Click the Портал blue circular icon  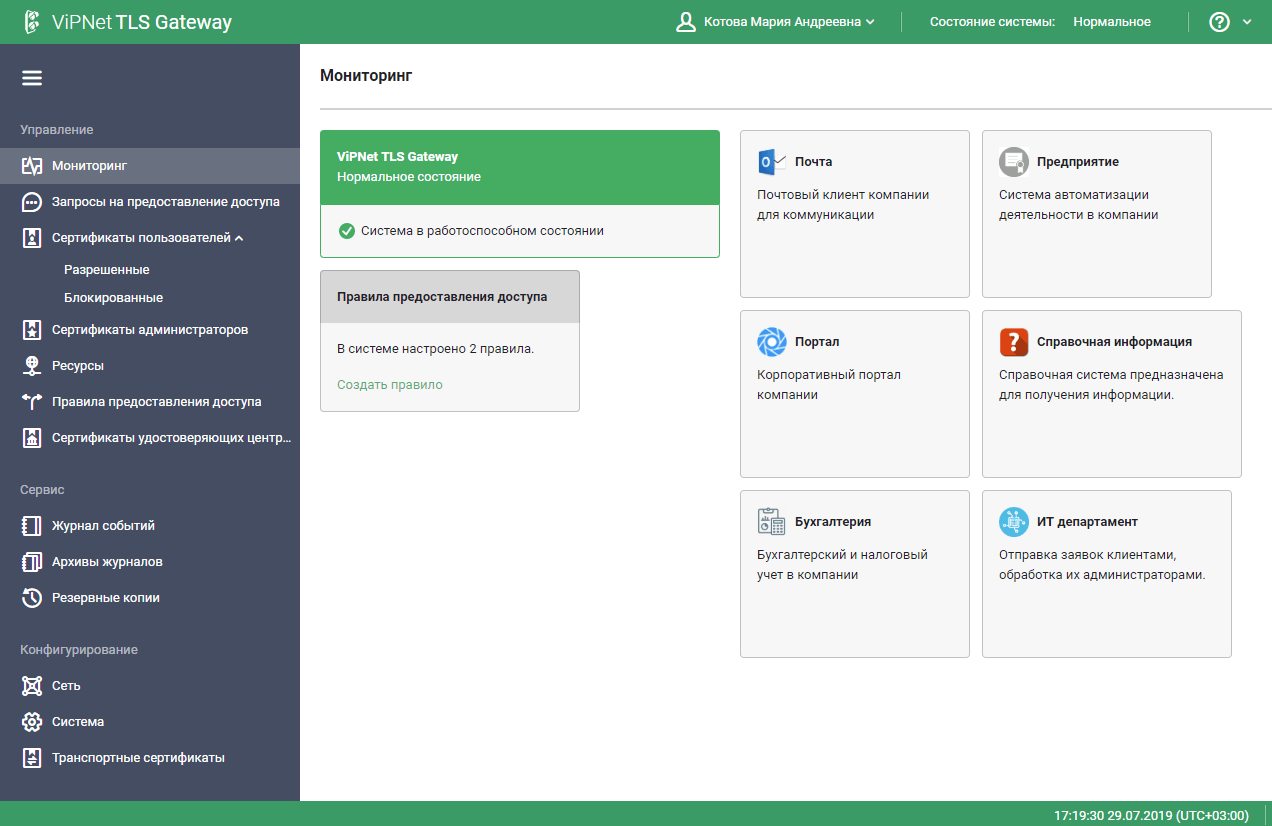[772, 342]
